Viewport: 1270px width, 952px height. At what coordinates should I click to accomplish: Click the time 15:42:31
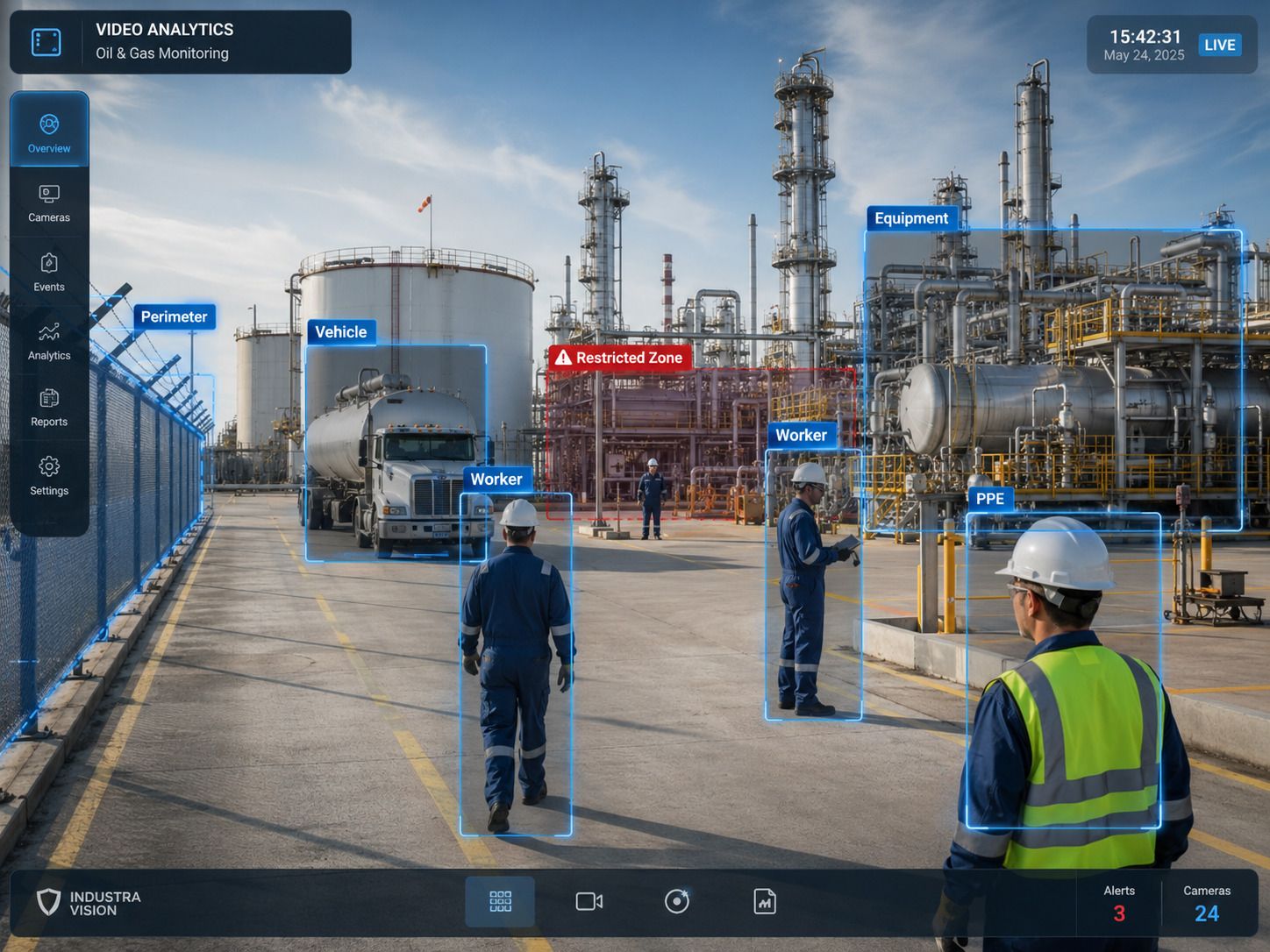coord(1145,37)
